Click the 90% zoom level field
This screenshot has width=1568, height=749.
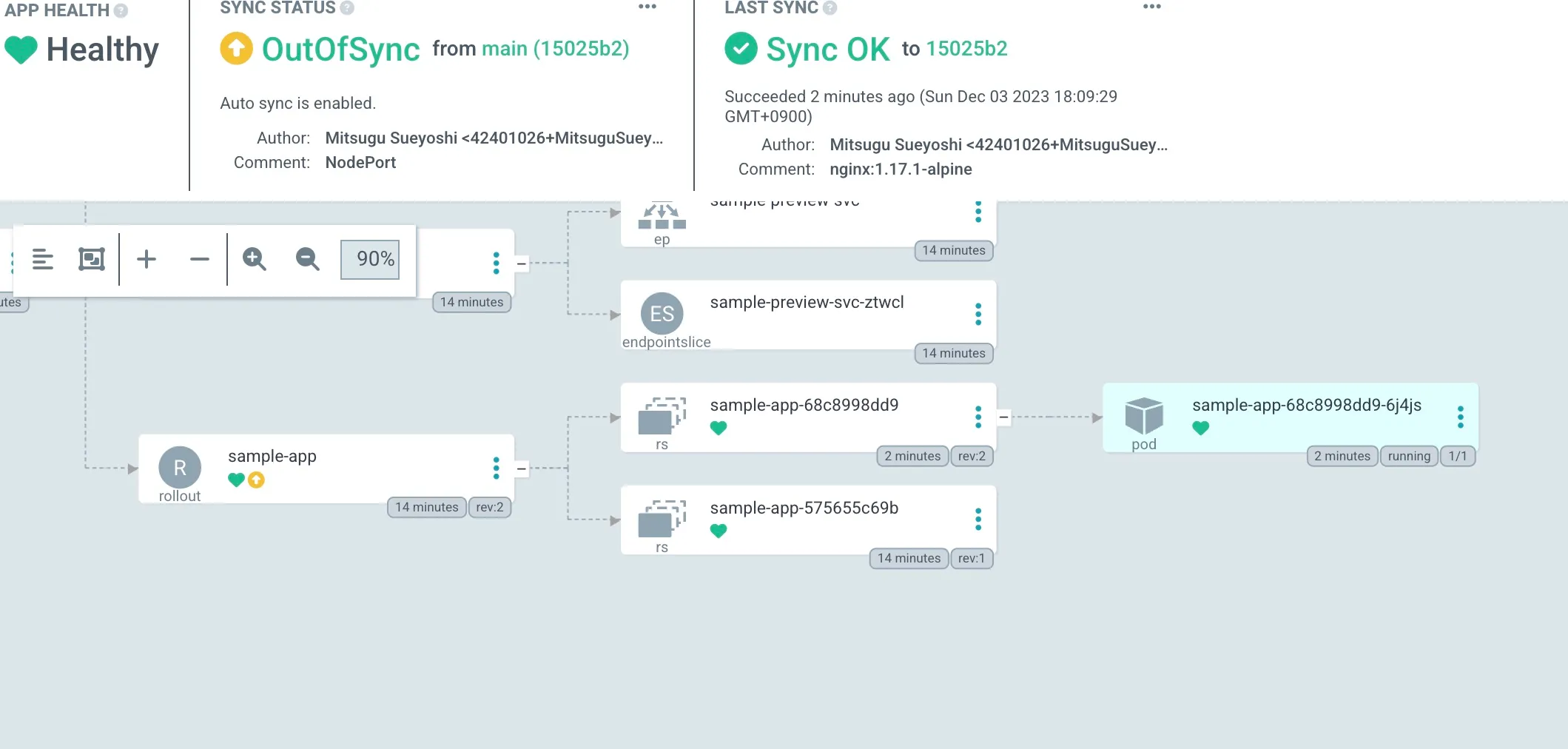370,259
